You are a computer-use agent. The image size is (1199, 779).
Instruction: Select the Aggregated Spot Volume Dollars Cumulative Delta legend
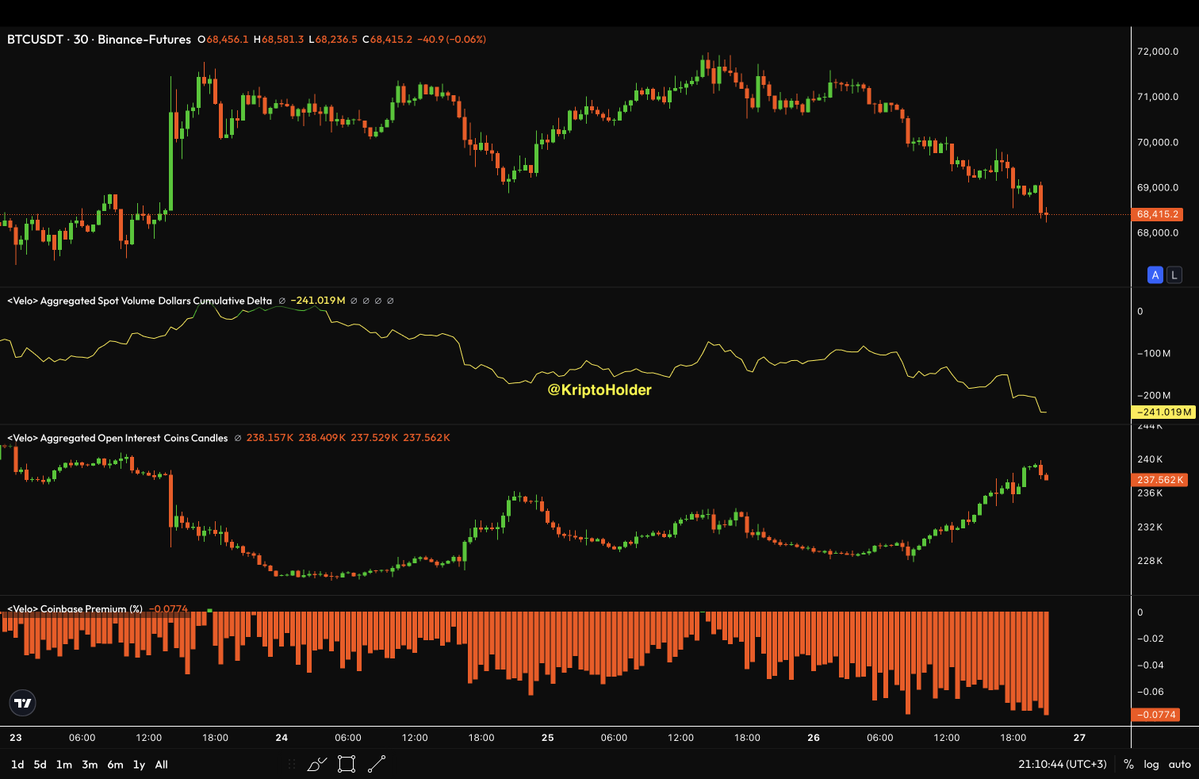(x=139, y=300)
